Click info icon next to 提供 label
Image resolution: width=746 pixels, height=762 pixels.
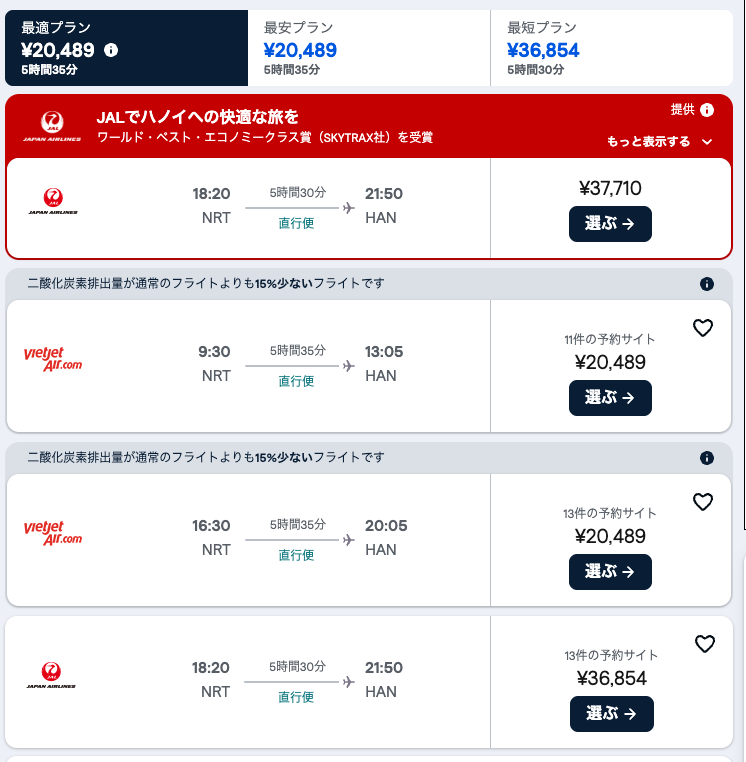tap(707, 110)
